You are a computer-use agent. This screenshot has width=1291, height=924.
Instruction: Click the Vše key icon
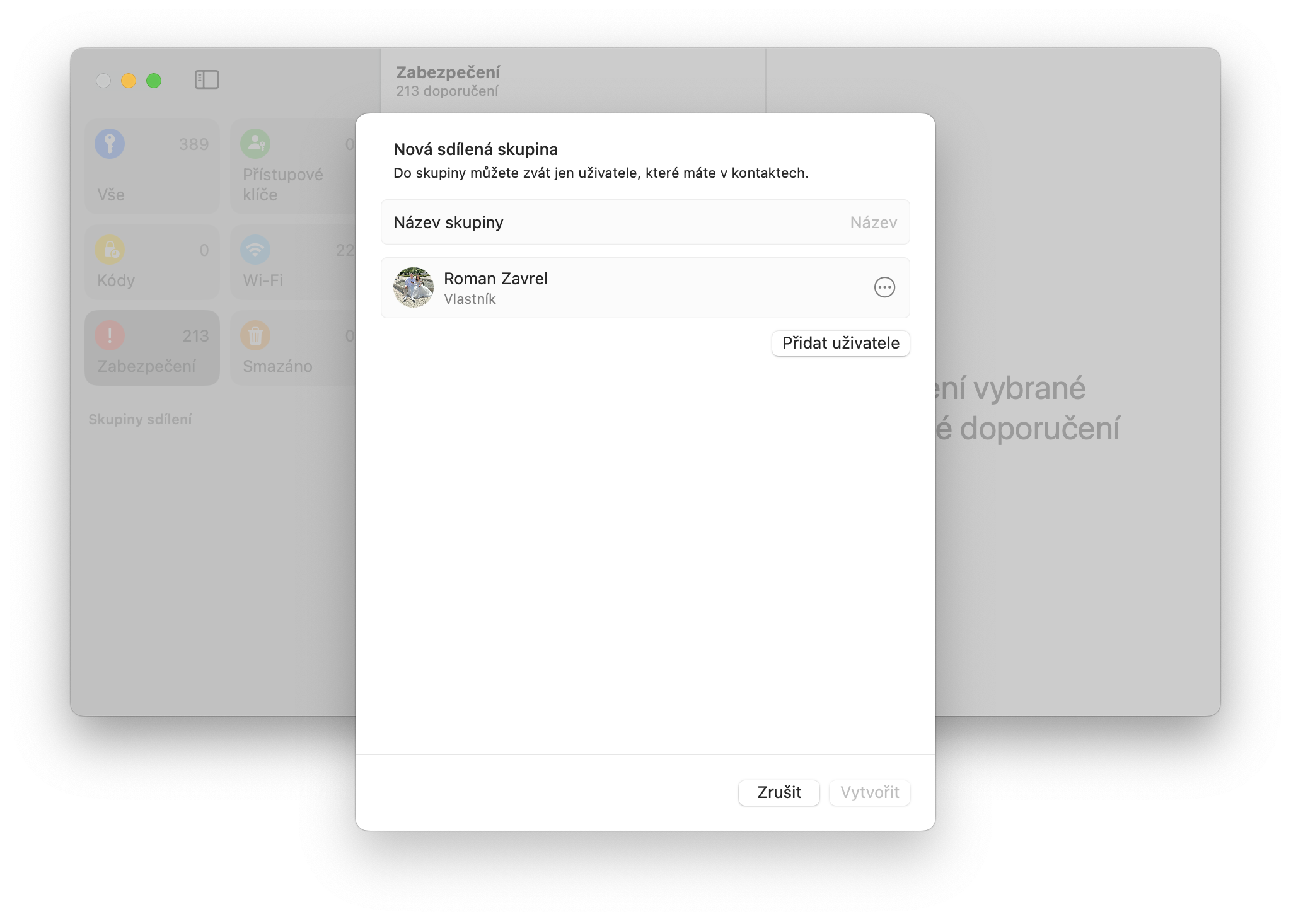click(110, 144)
